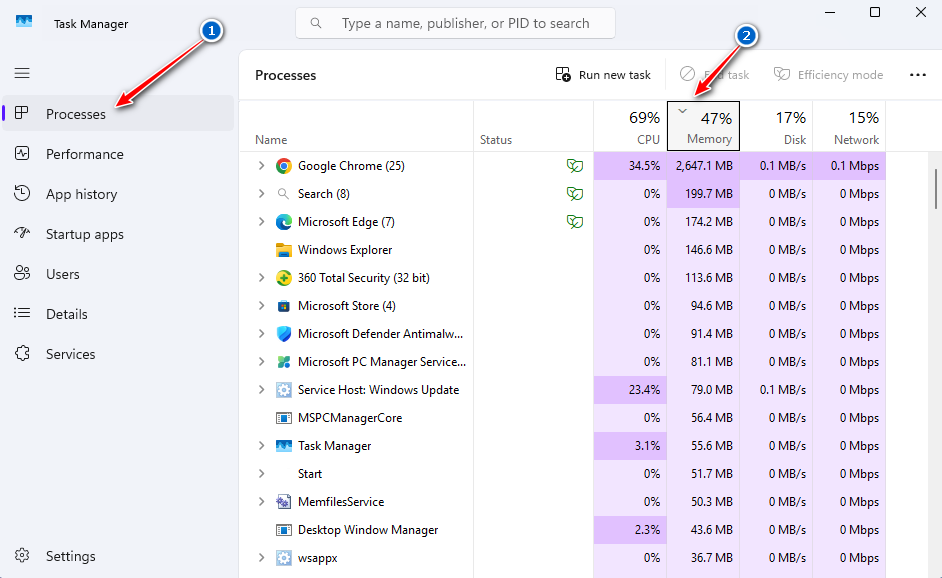Click the Search process magnifier icon

click(x=283, y=193)
